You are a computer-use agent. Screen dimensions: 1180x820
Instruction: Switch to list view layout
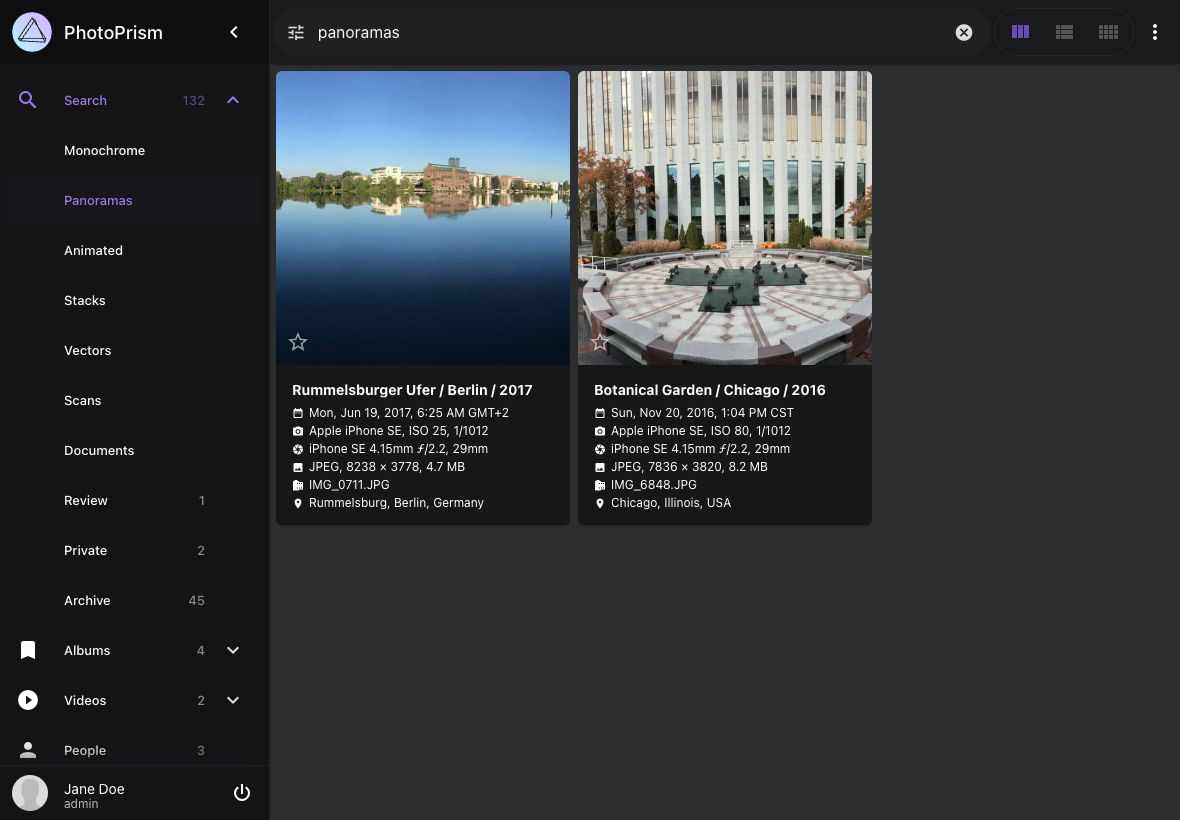coord(1064,32)
